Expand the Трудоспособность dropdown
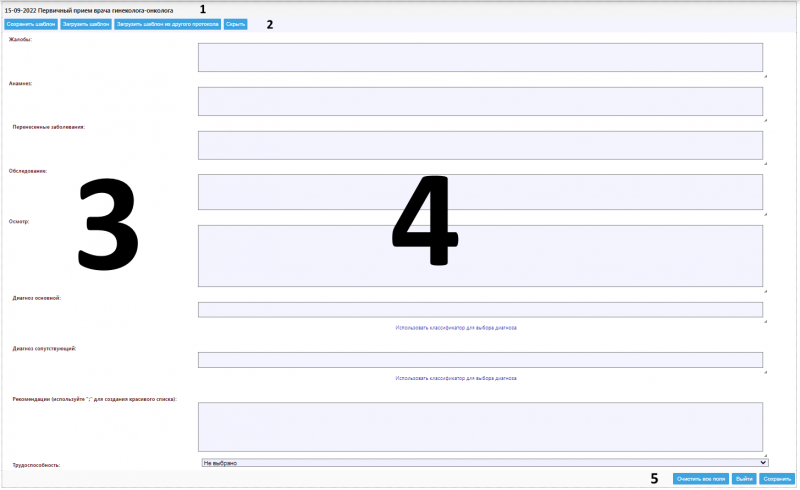 [484, 463]
